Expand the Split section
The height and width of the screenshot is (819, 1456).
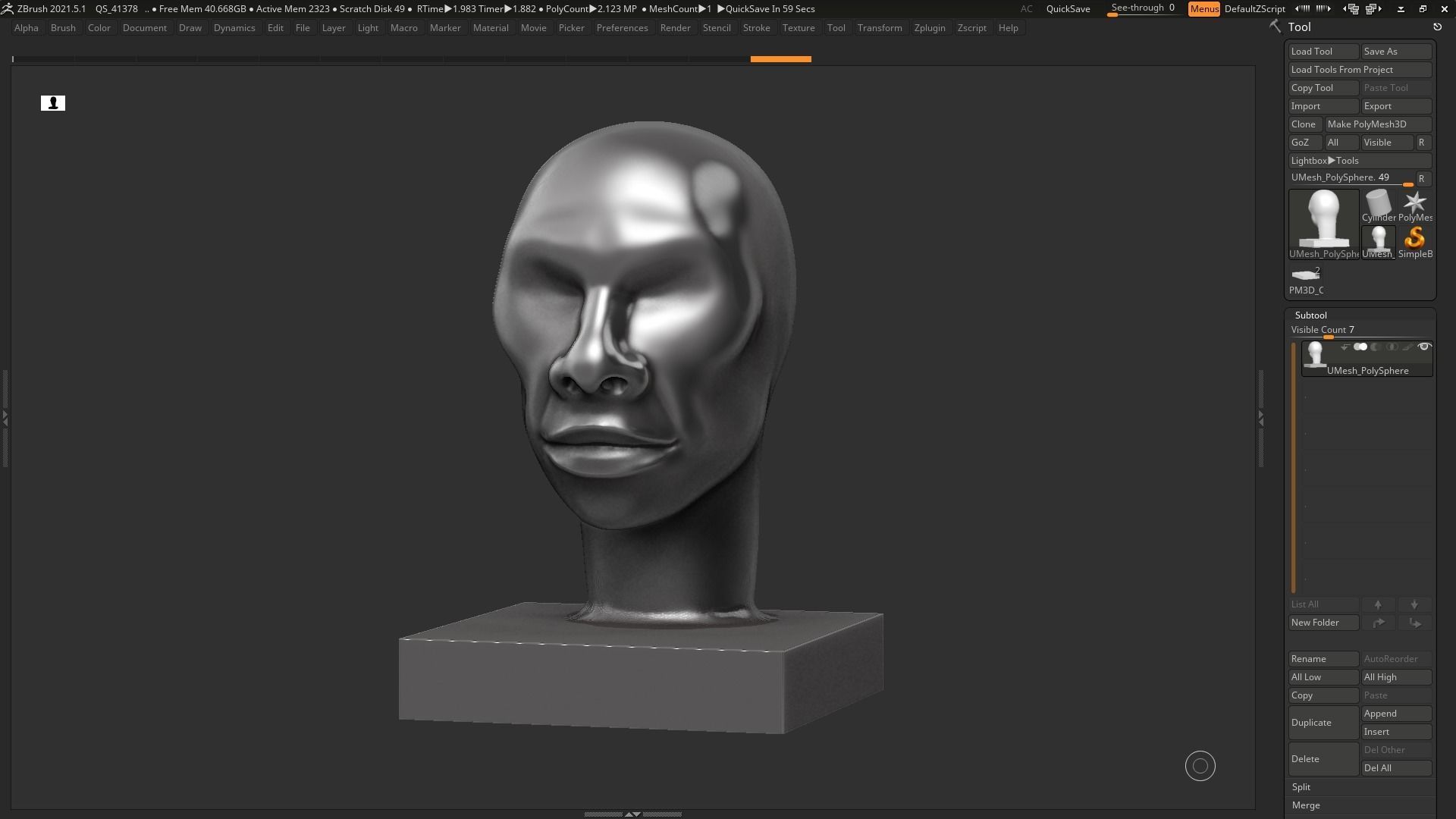tap(1301, 787)
